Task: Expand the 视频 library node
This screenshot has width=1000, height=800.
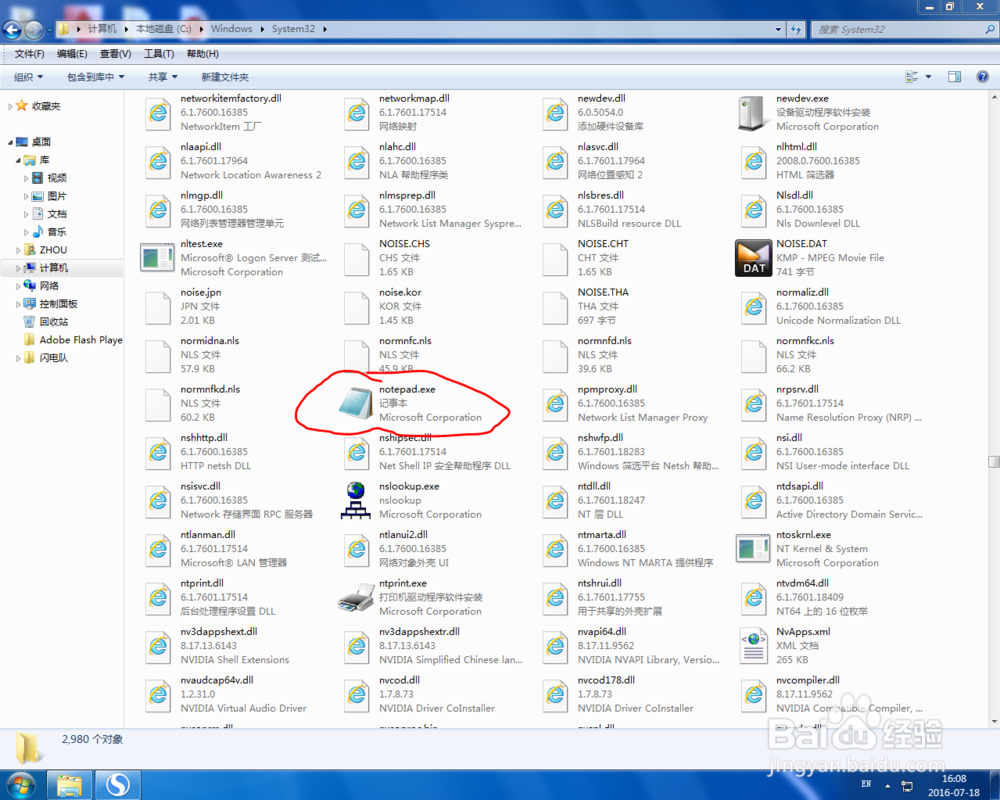Action: [26, 178]
